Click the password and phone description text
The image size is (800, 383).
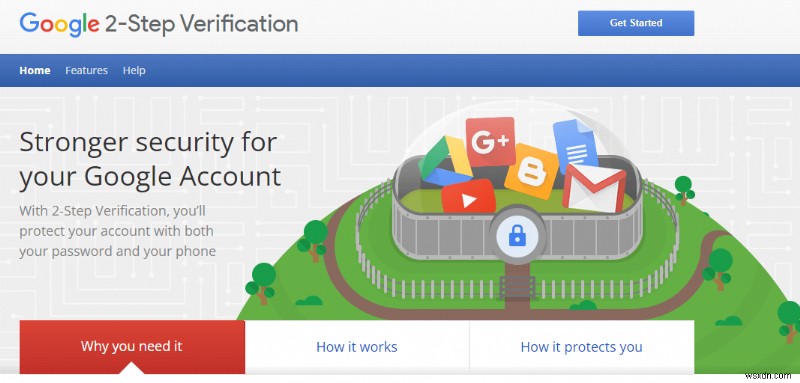pos(117,231)
